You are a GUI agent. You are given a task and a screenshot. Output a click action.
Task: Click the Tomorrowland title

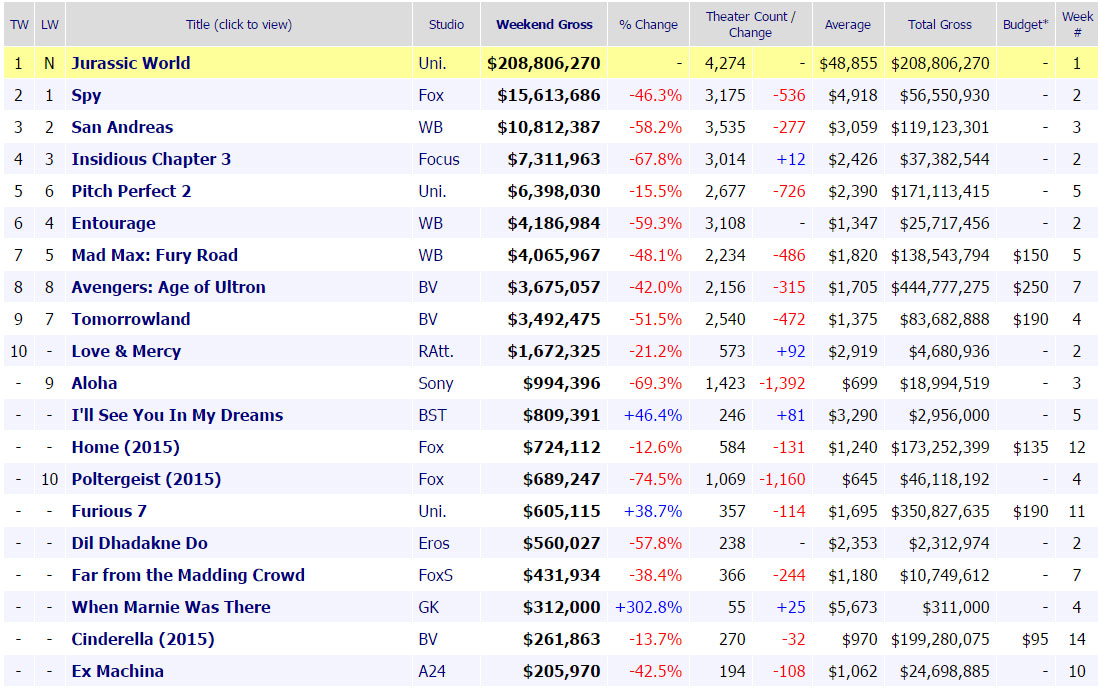(x=131, y=319)
